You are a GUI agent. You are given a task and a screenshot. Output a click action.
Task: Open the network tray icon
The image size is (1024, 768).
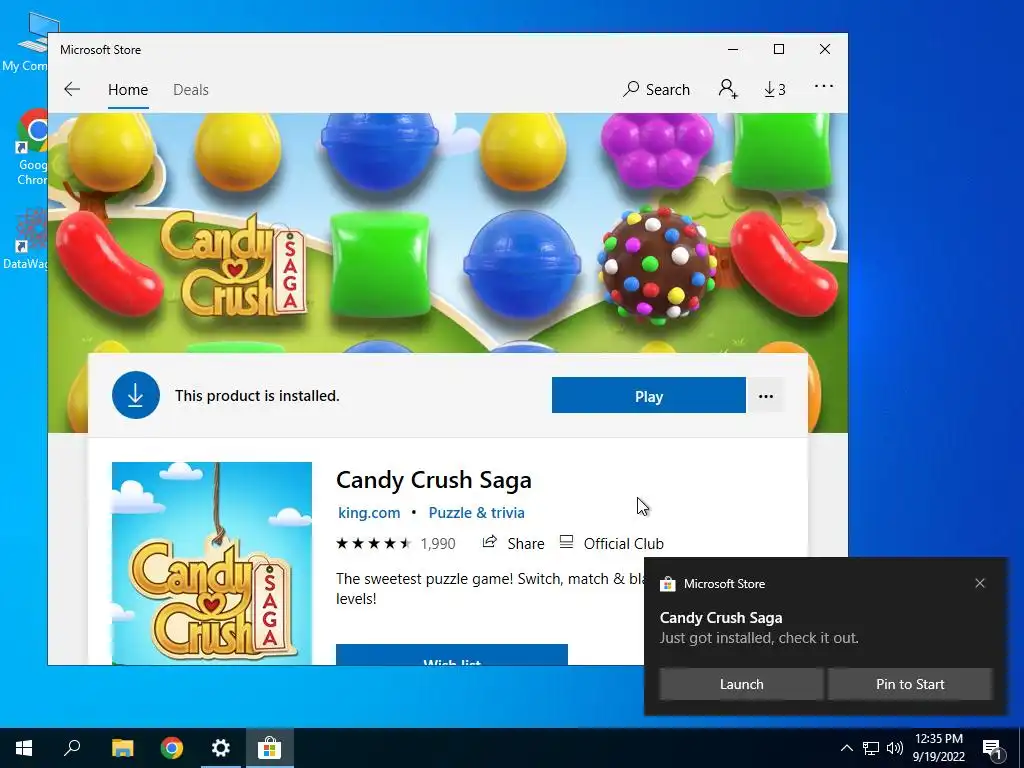pos(871,748)
